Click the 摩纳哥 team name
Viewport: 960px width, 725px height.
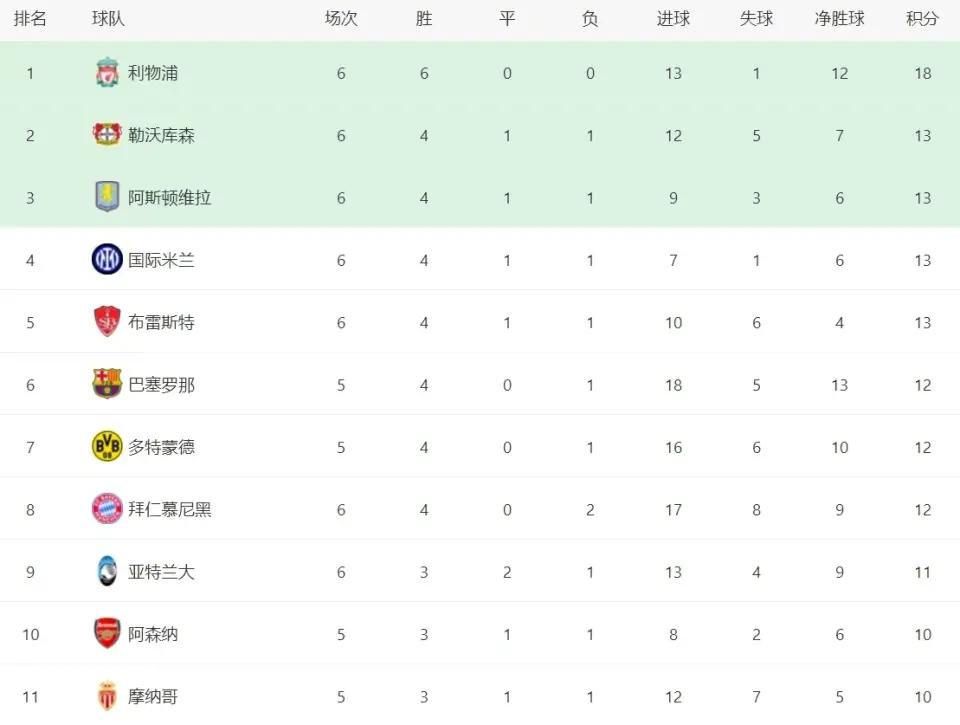153,696
